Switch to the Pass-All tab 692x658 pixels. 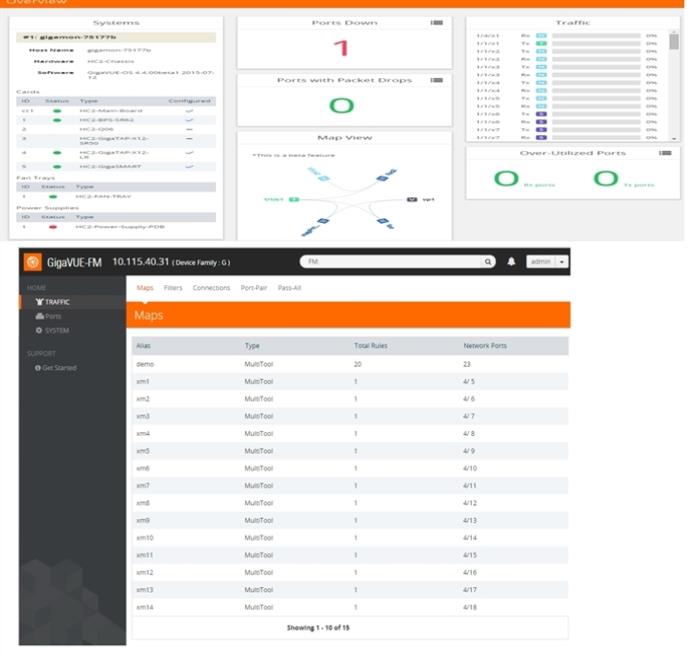pyautogui.click(x=290, y=288)
